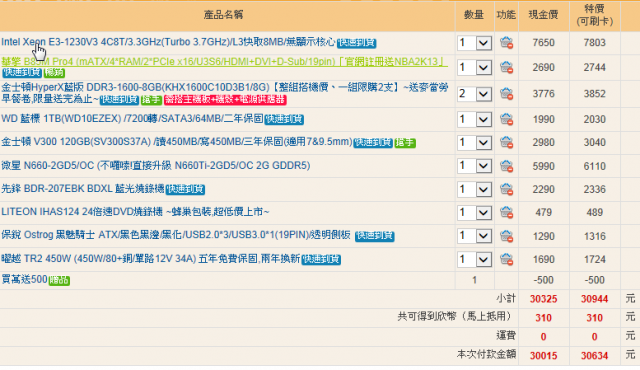The height and width of the screenshot is (370, 640).
Task: Click blue fast-arrival badge on Xeon row
Action: (x=357, y=43)
